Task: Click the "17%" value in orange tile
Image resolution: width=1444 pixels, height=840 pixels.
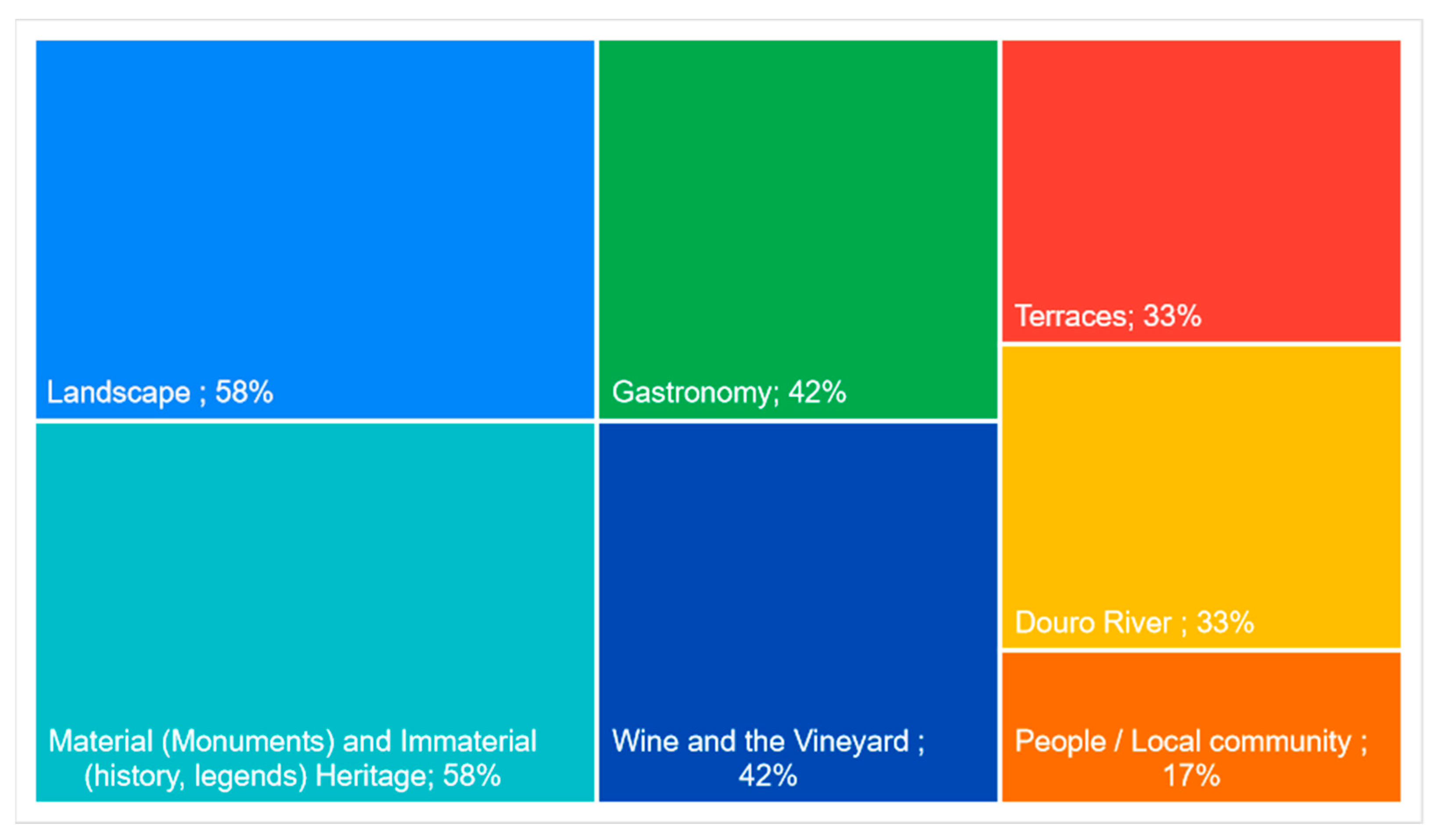Action: click(x=1191, y=775)
